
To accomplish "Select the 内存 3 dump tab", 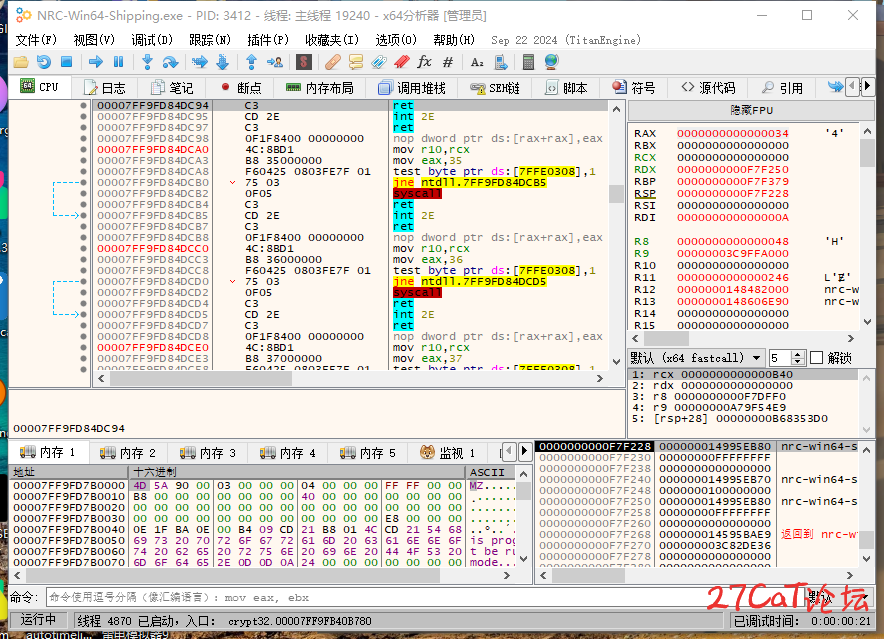I will (210, 453).
